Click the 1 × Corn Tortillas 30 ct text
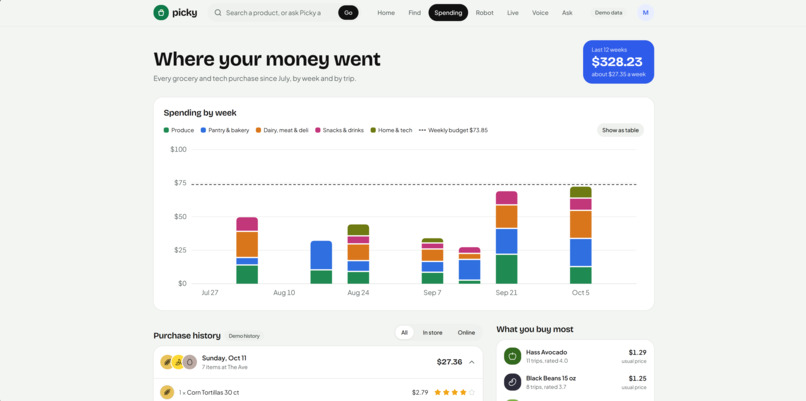Image resolution: width=806 pixels, height=401 pixels. click(x=209, y=392)
